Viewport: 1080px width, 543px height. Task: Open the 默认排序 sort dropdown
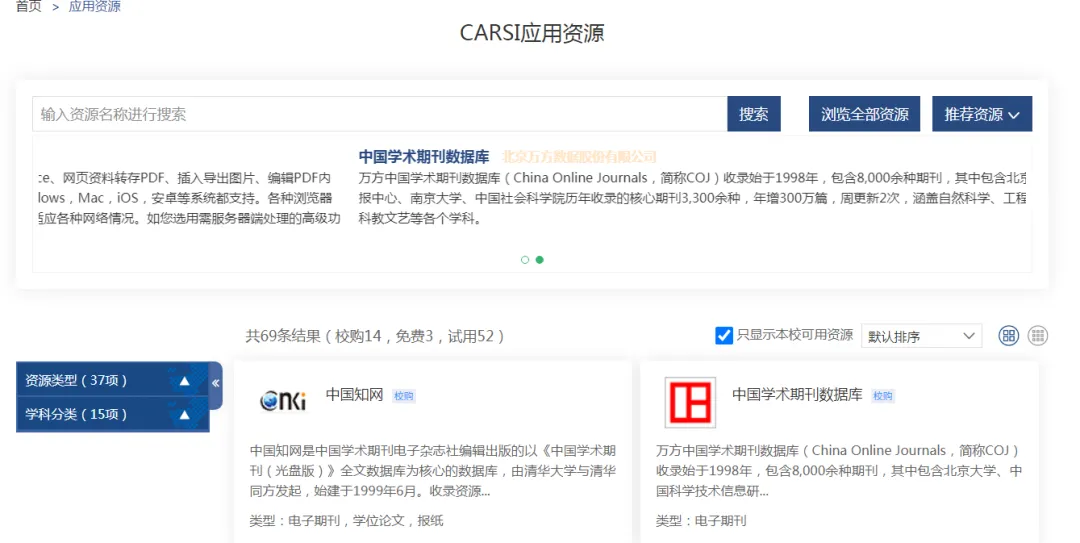921,336
